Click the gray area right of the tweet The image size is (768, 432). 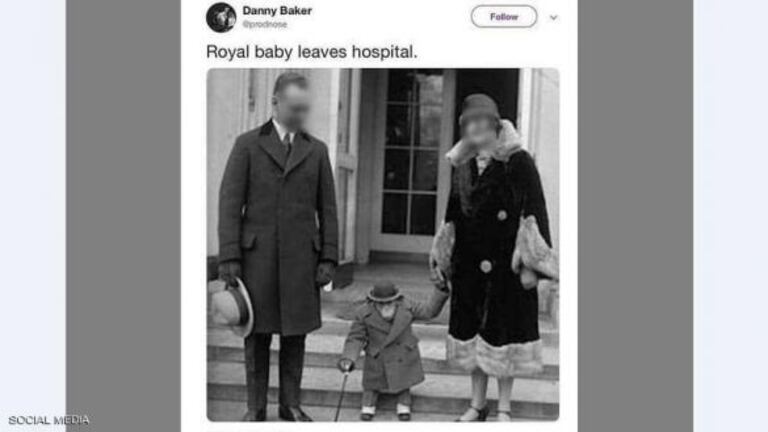[x=635, y=216]
